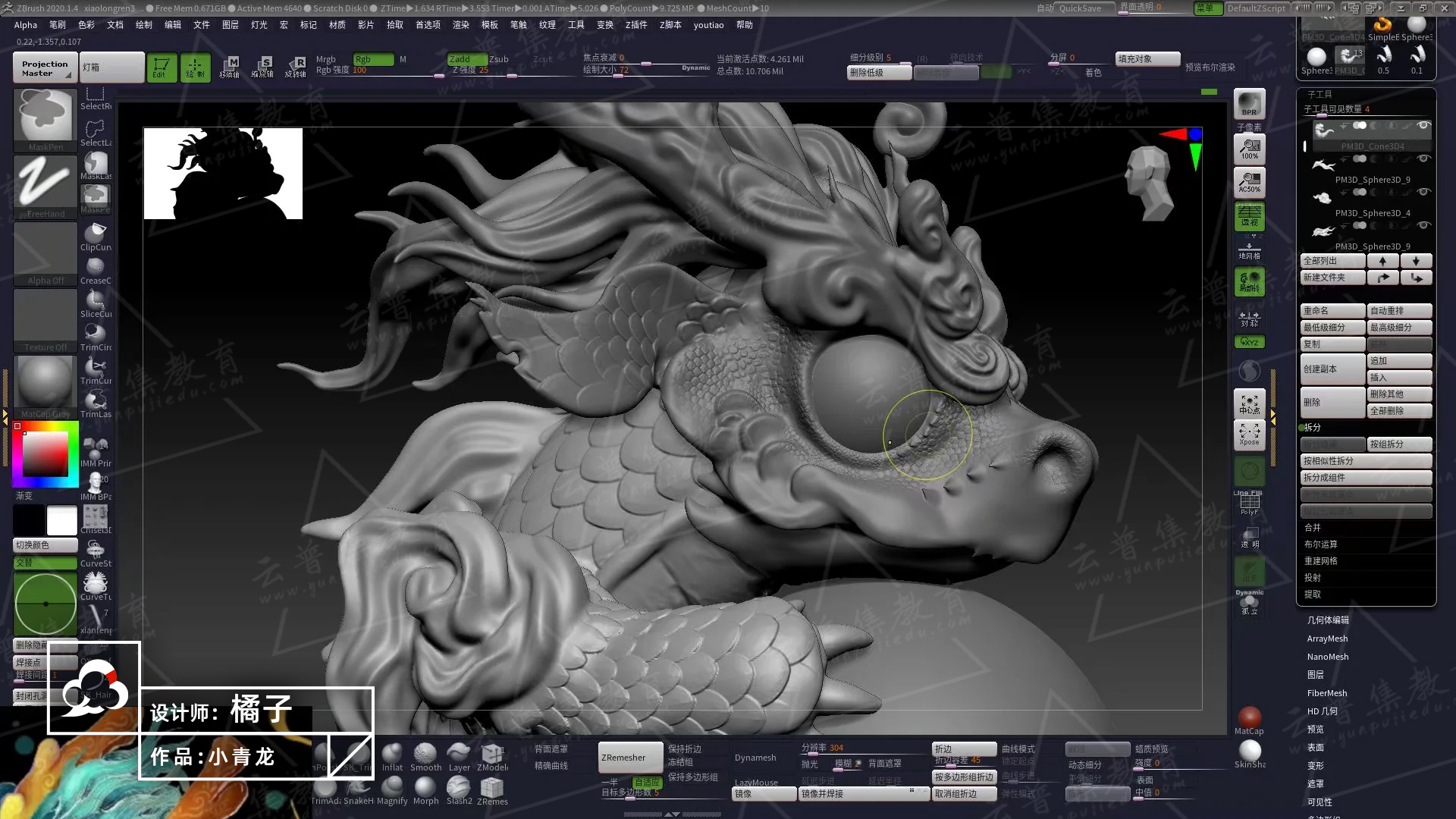Expand the FiberMesh section
1456x819 pixels.
1326,693
